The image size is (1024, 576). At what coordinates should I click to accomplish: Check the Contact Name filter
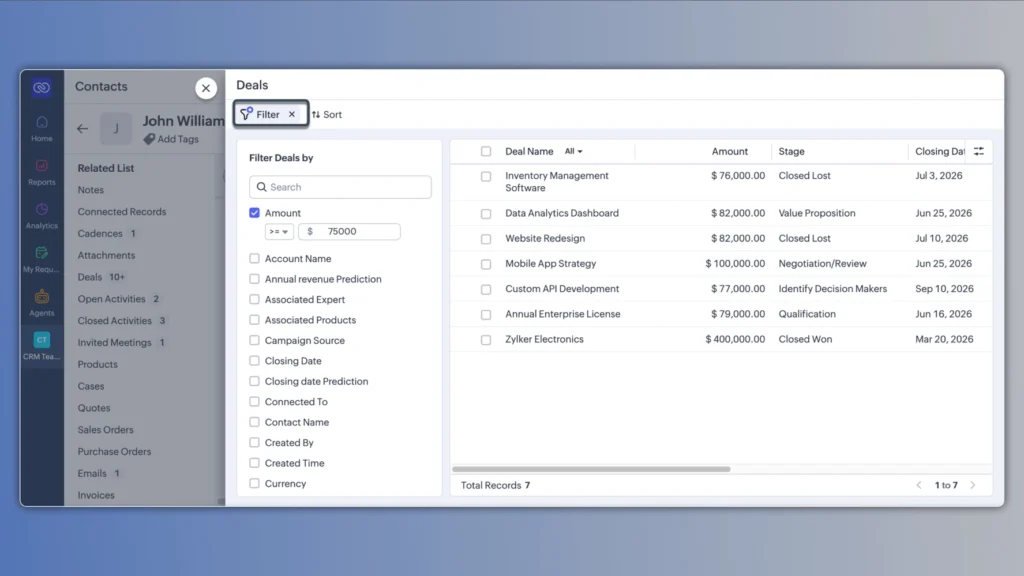pos(255,422)
